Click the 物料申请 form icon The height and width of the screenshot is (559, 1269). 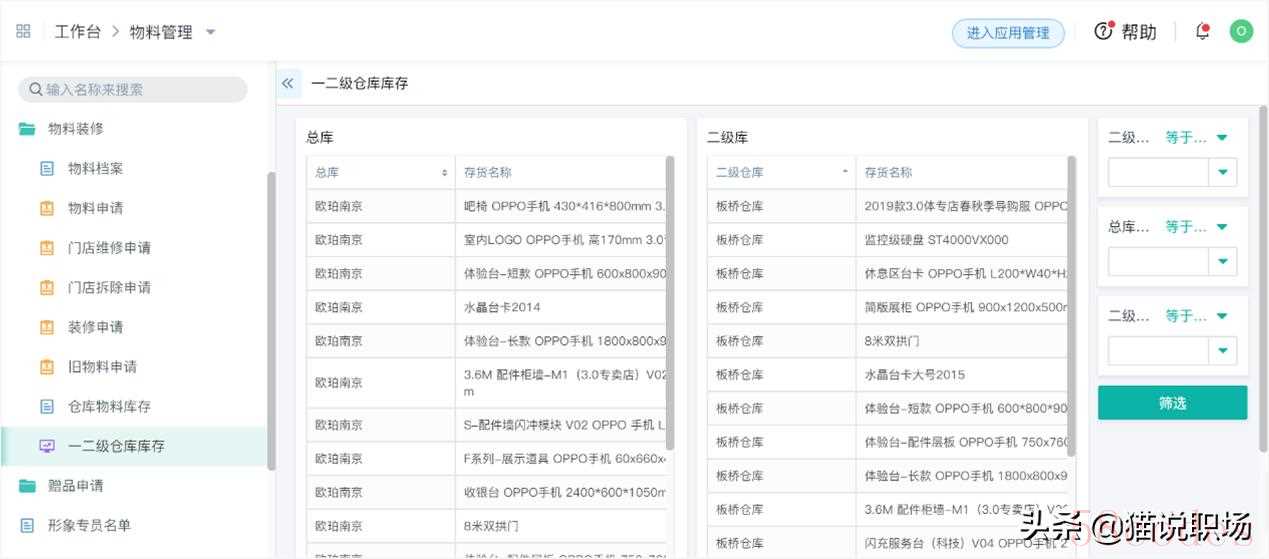coord(47,208)
